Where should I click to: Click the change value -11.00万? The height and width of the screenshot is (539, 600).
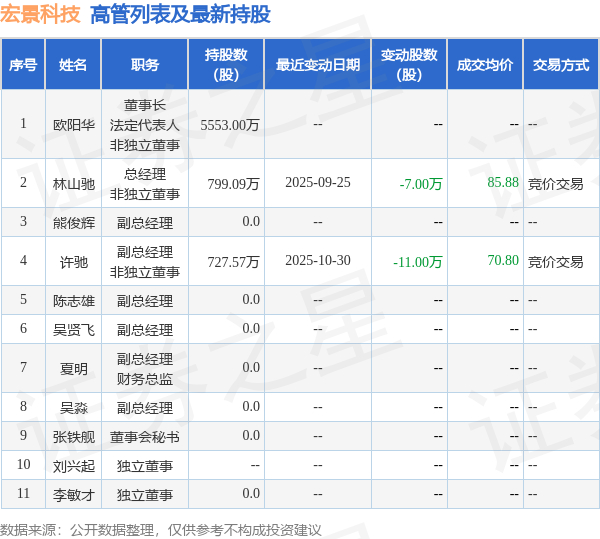[x=417, y=262]
